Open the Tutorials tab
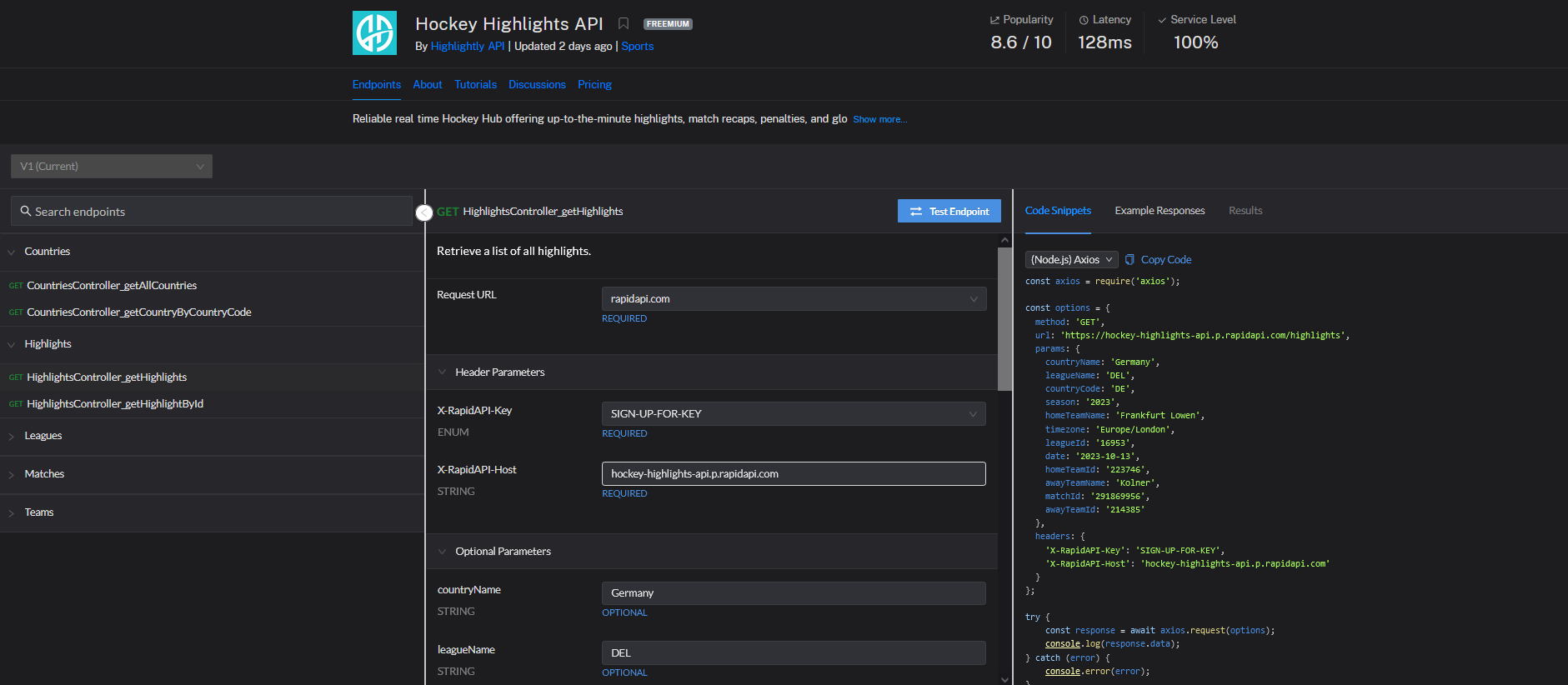The width and height of the screenshot is (1568, 685). (x=475, y=84)
